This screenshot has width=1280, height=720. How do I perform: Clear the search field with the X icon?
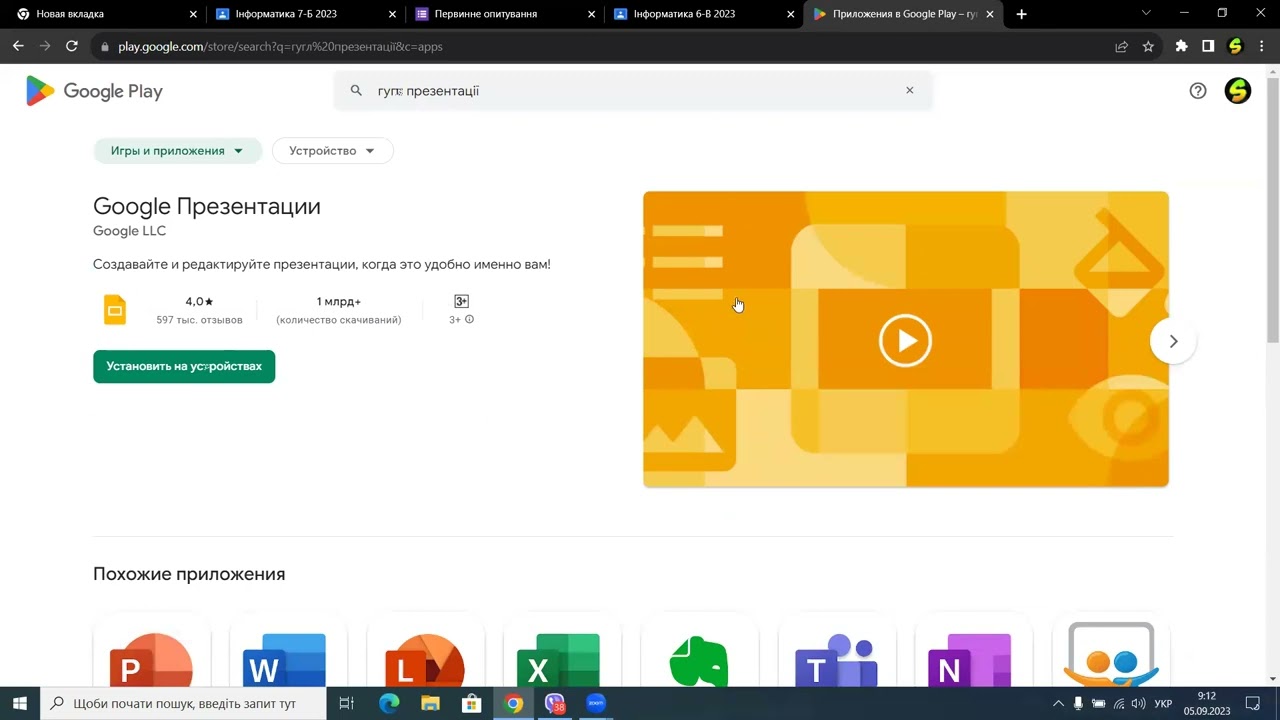pyautogui.click(x=910, y=91)
